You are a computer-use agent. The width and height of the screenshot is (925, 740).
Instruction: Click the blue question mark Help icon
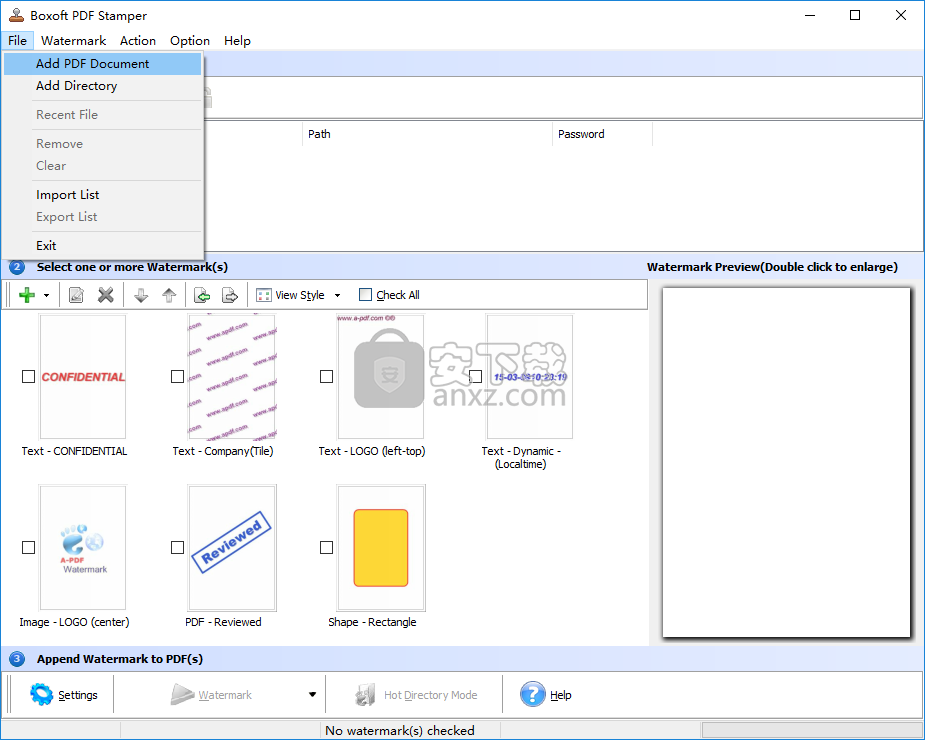tap(533, 694)
